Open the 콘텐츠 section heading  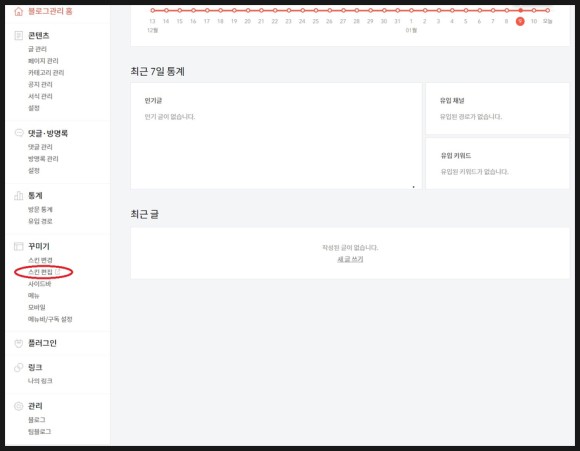point(39,36)
